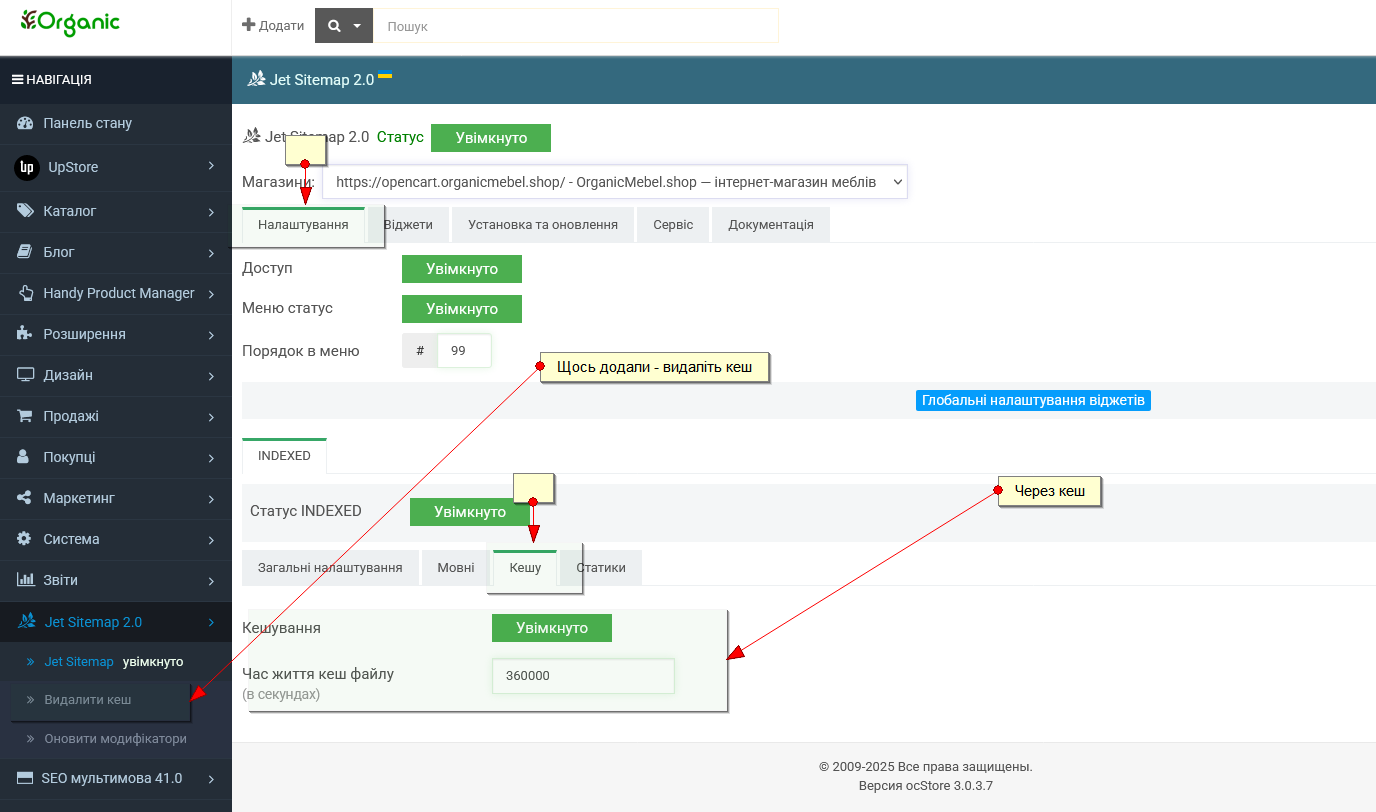Viewport: 1376px width, 812px height.
Task: Click the plus icon beside Додати
Action: pos(249,26)
